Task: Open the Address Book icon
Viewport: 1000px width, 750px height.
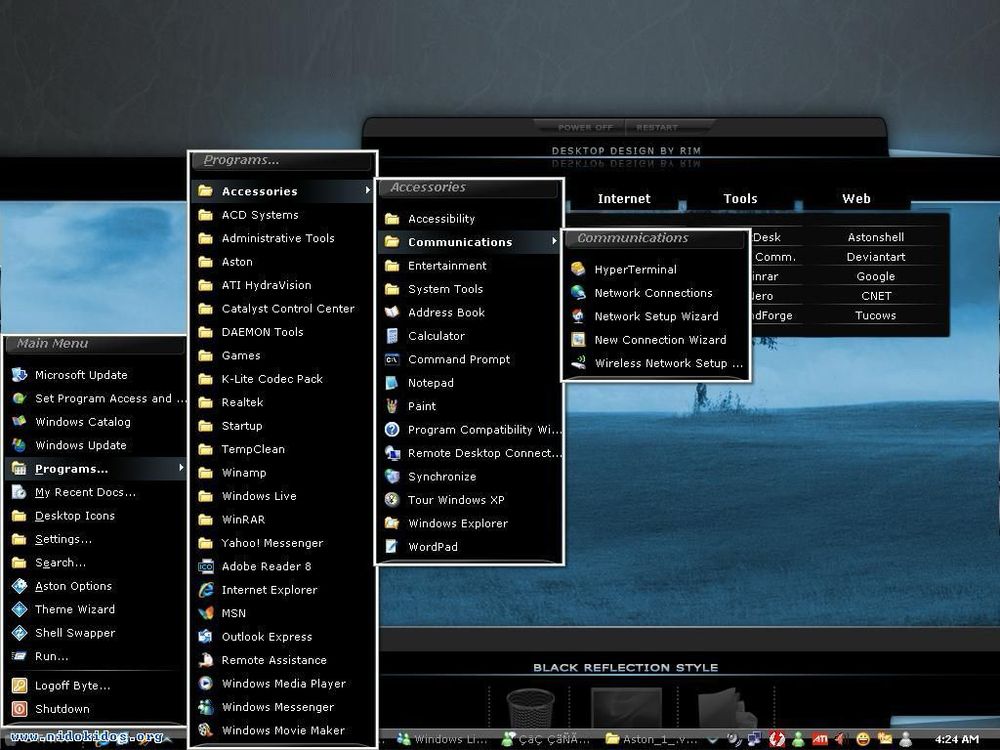Action: (392, 312)
